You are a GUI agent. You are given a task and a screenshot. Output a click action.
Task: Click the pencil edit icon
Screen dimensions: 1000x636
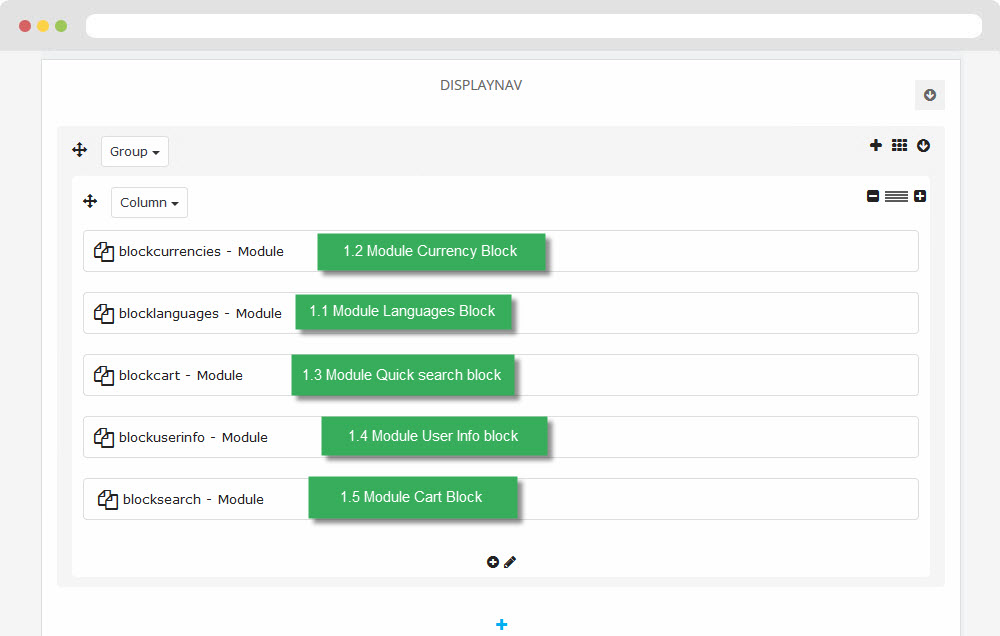510,562
